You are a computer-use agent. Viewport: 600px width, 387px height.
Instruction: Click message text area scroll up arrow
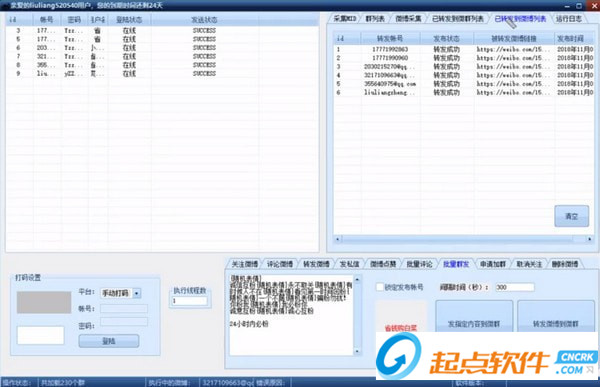click(x=357, y=279)
